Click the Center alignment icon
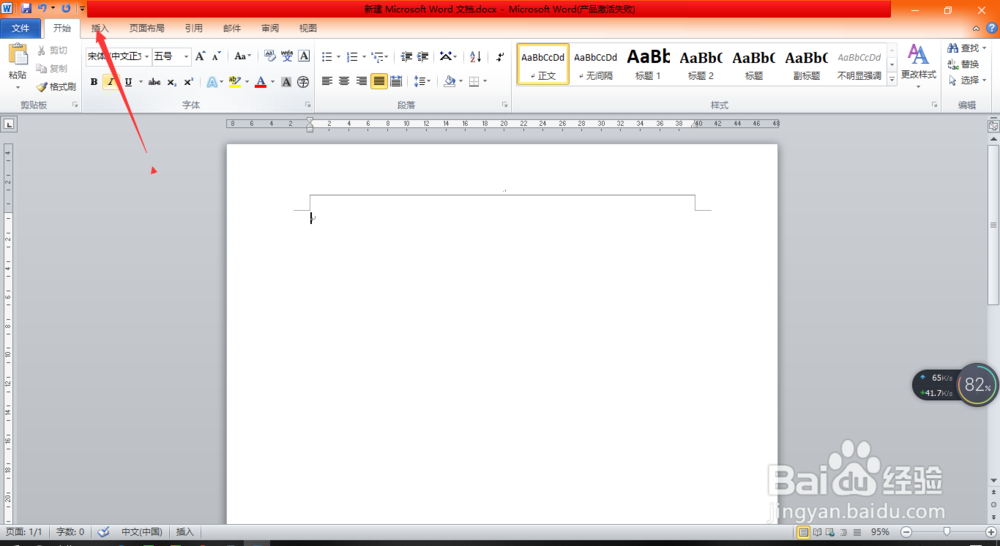 (x=344, y=81)
